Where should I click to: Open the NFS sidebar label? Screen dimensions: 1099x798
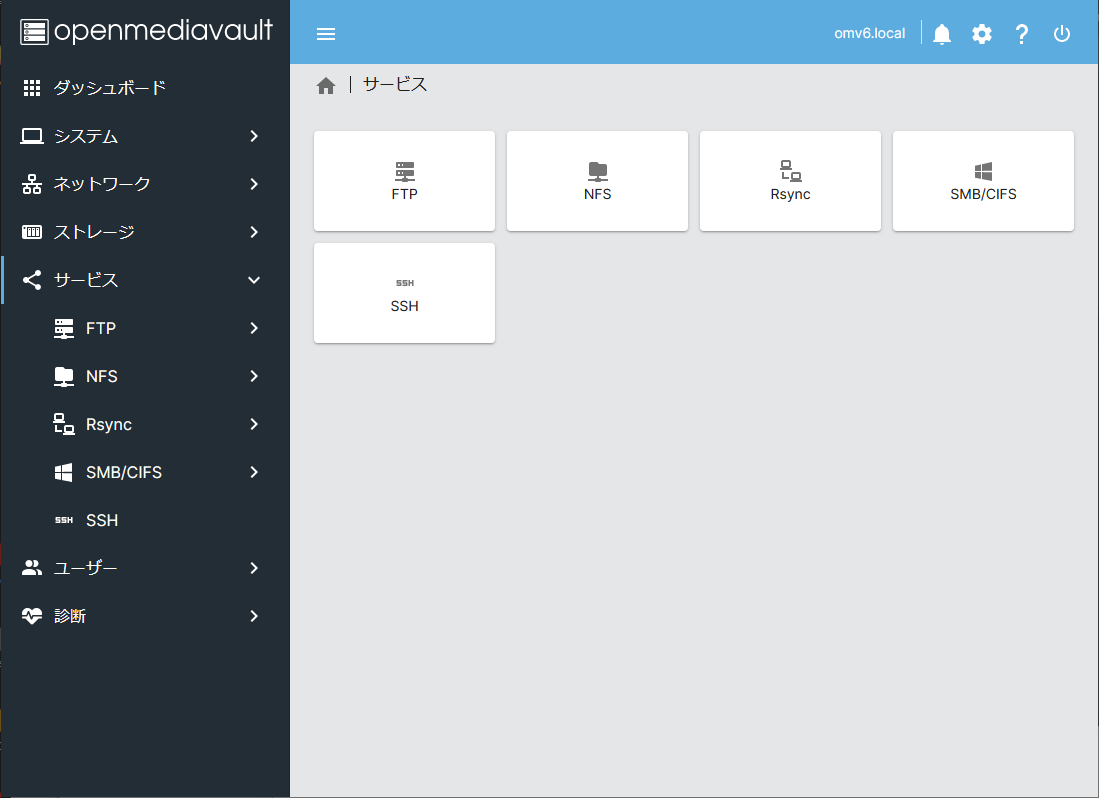102,376
